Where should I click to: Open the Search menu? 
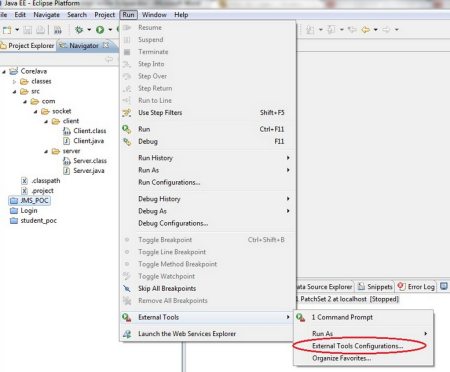(77, 15)
